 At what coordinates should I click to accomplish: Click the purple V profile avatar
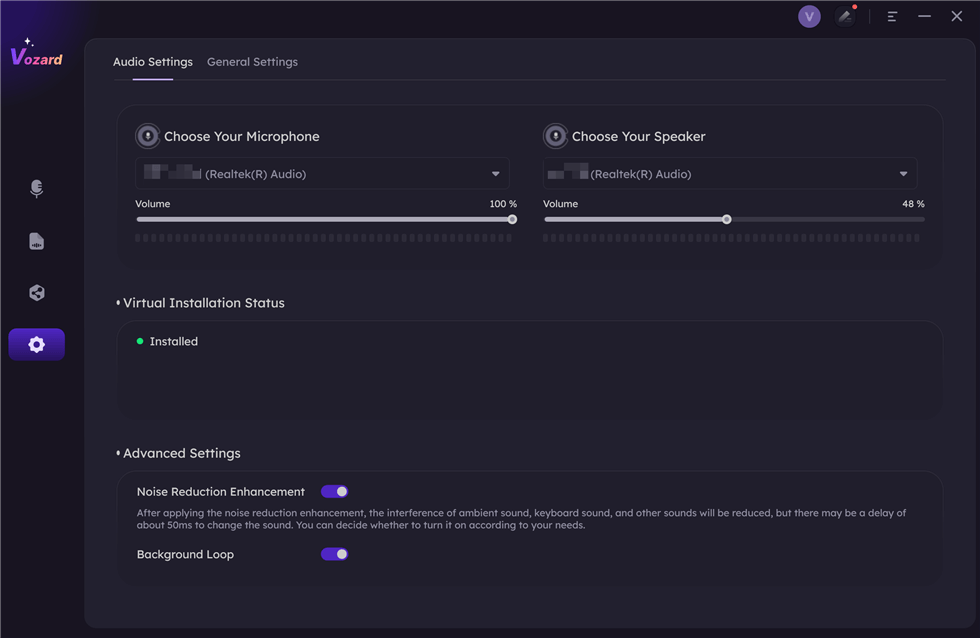(x=809, y=16)
